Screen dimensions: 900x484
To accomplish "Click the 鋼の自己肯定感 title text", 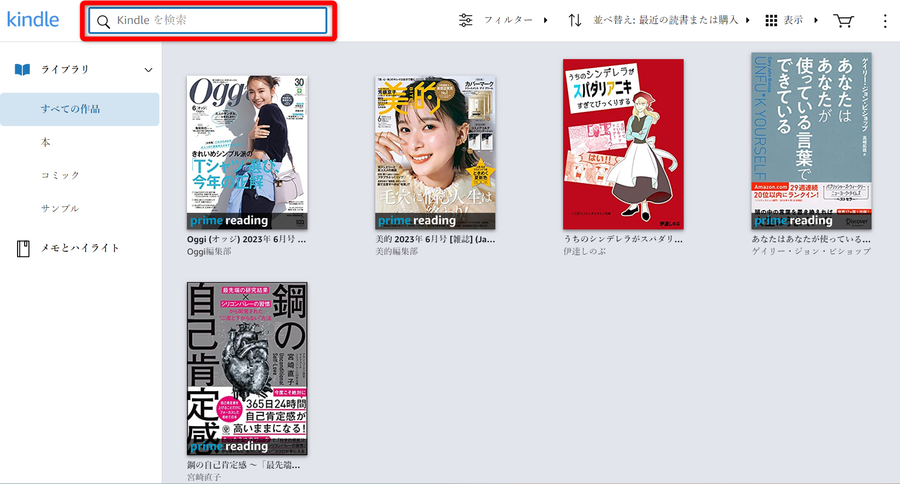I will [x=243, y=465].
